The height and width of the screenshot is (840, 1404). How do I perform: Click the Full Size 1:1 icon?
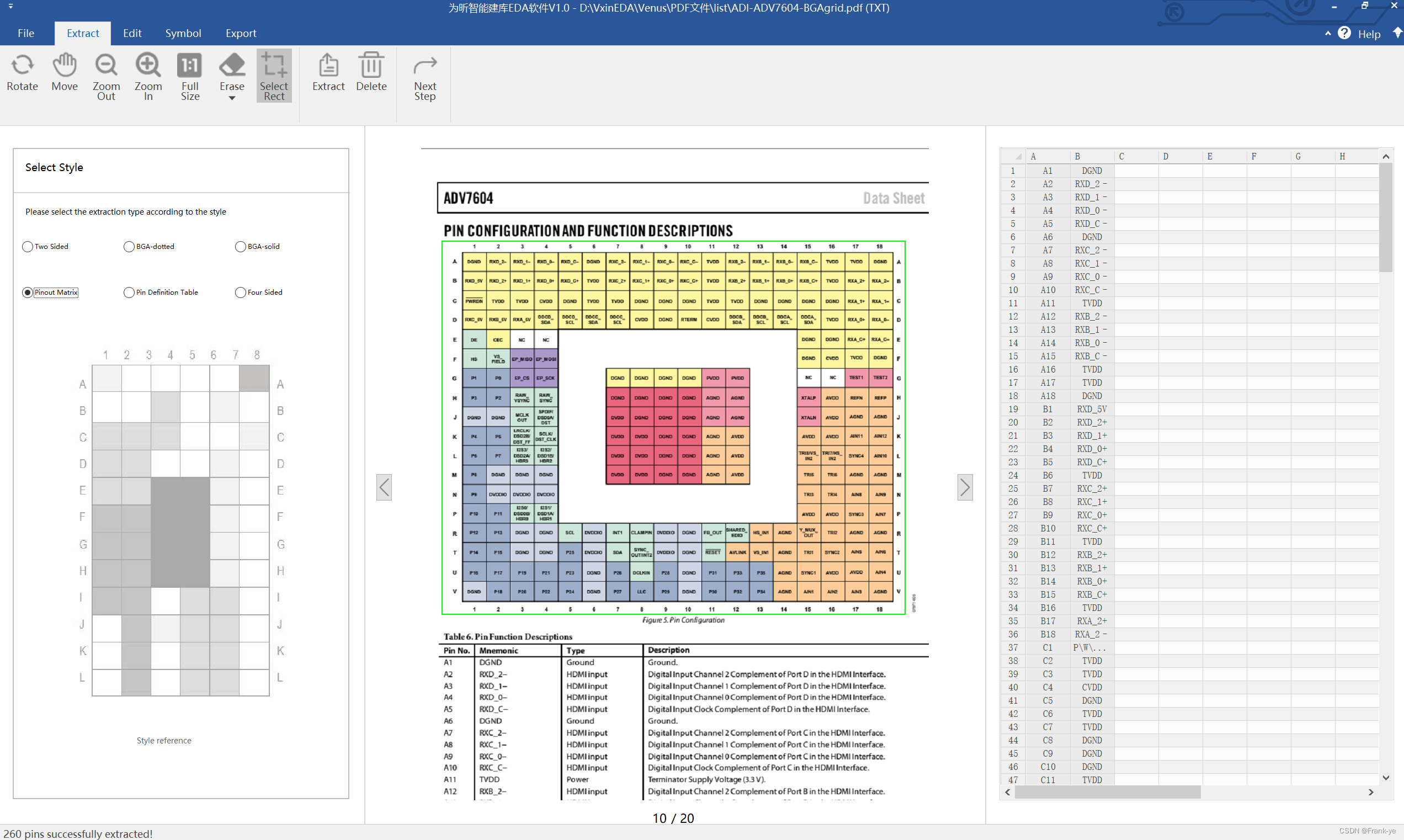pyautogui.click(x=190, y=66)
